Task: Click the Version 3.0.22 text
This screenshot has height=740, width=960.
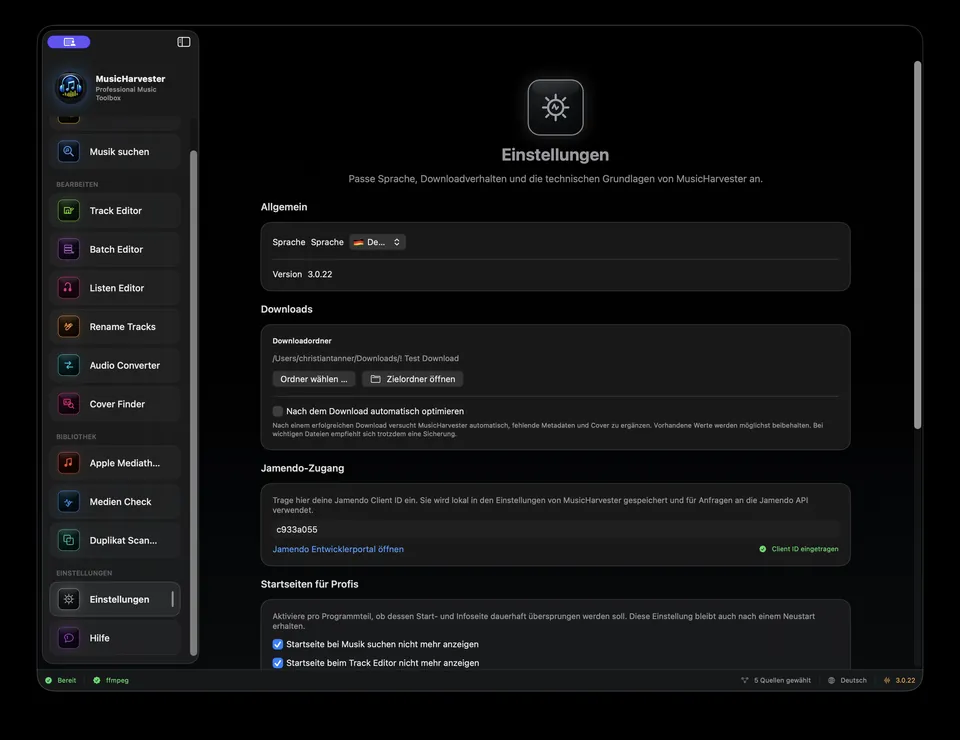Action: tap(302, 274)
